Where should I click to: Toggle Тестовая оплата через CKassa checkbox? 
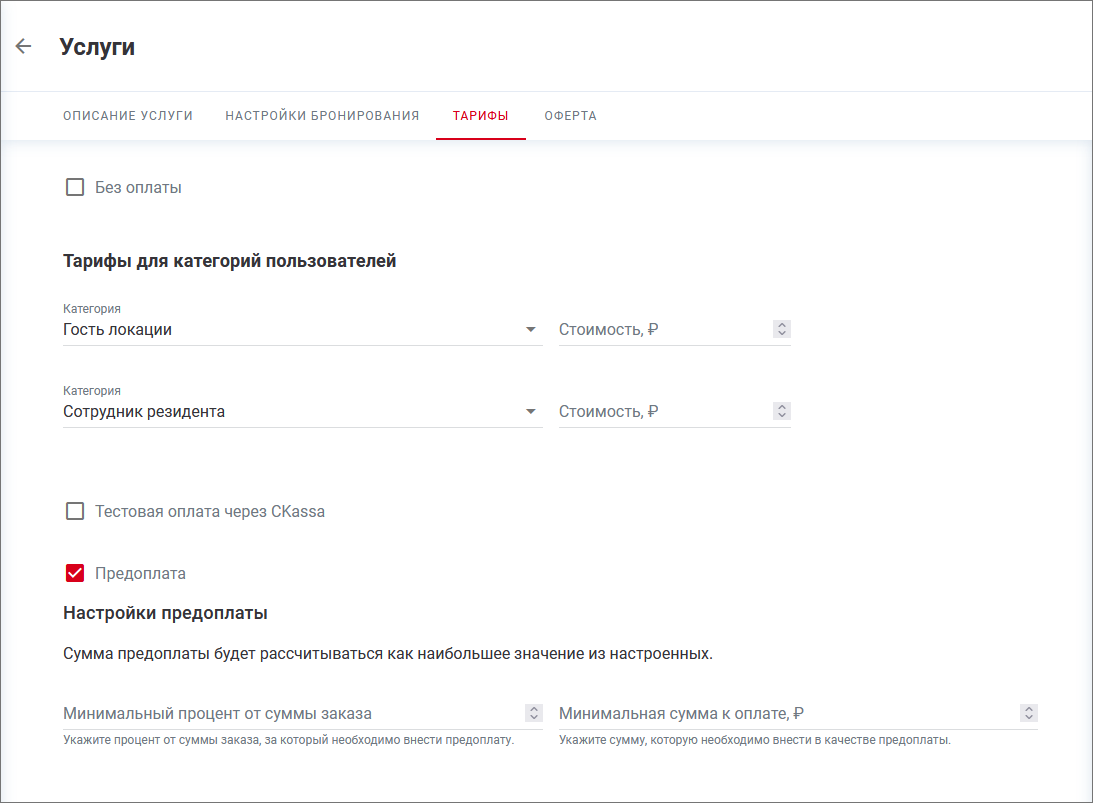pos(75,511)
